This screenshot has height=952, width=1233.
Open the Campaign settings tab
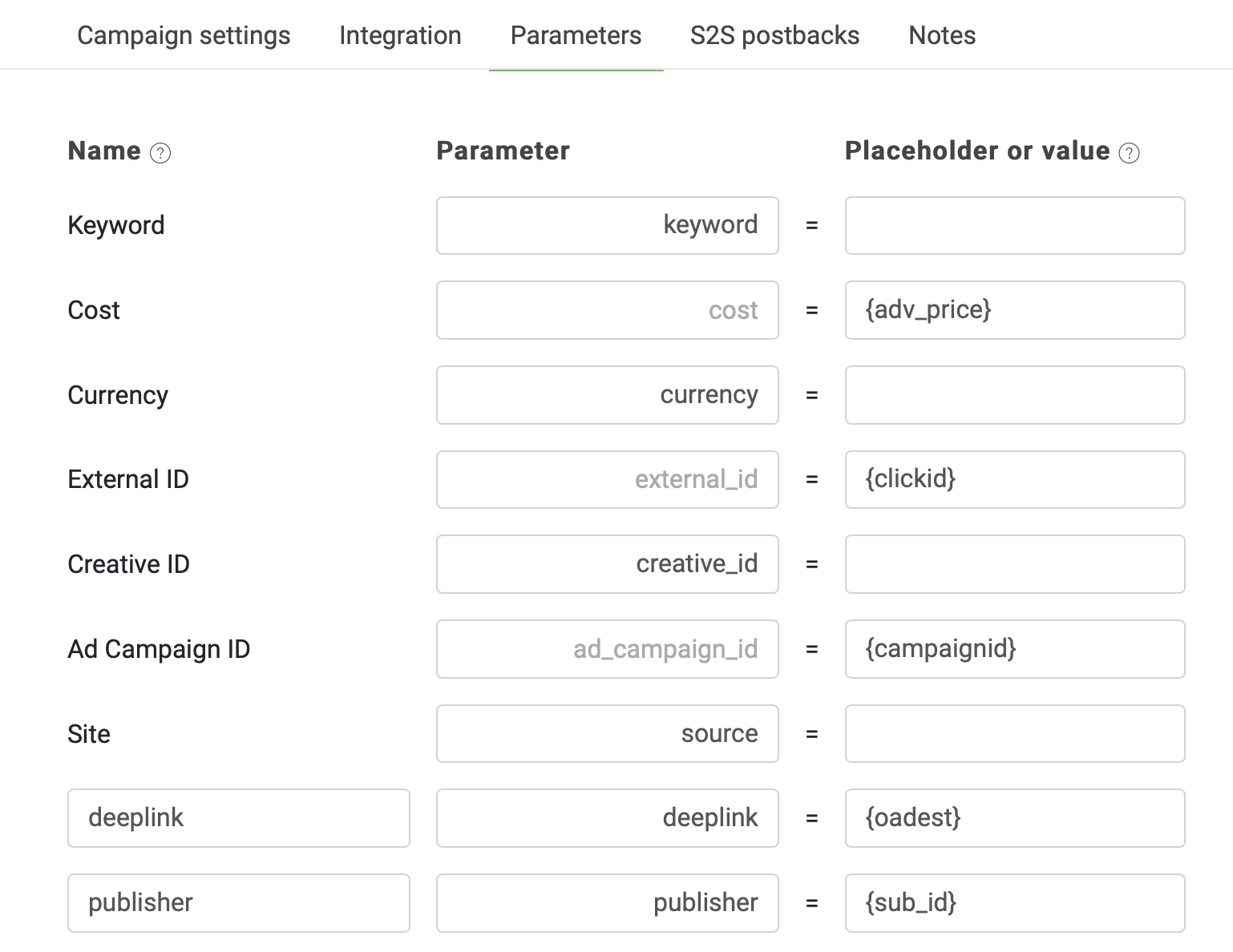[184, 35]
